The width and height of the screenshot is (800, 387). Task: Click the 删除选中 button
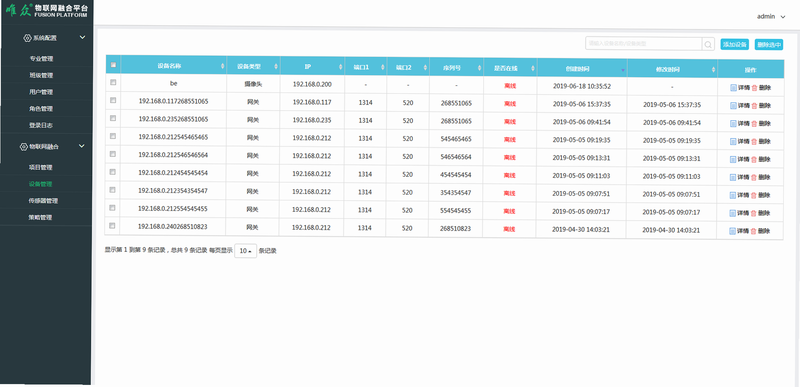769,44
